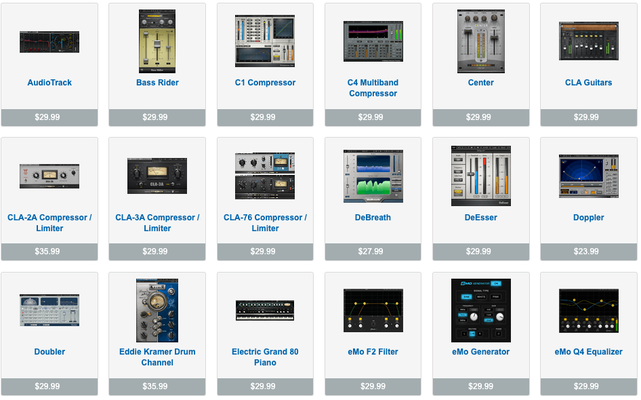
Task: Click the $29.99 price bar under eMo F2 Filter
Action: (x=373, y=387)
